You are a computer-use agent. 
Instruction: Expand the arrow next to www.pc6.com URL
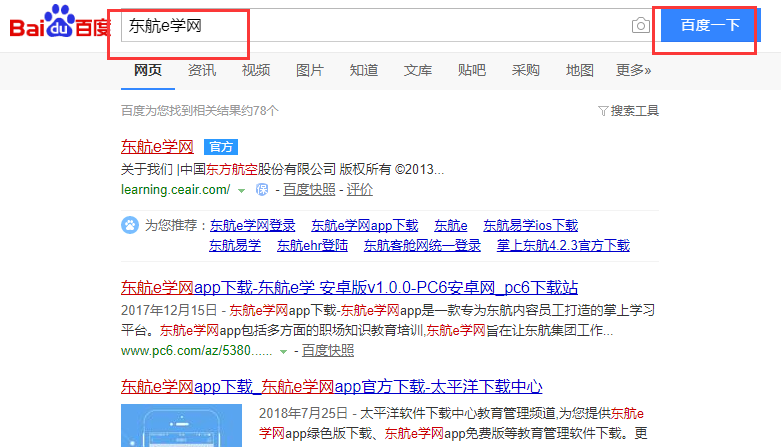pyautogui.click(x=283, y=352)
